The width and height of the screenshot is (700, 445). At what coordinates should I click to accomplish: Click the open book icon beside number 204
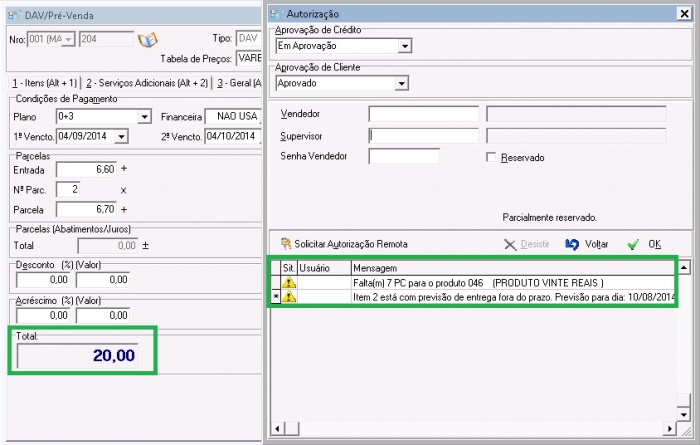148,39
